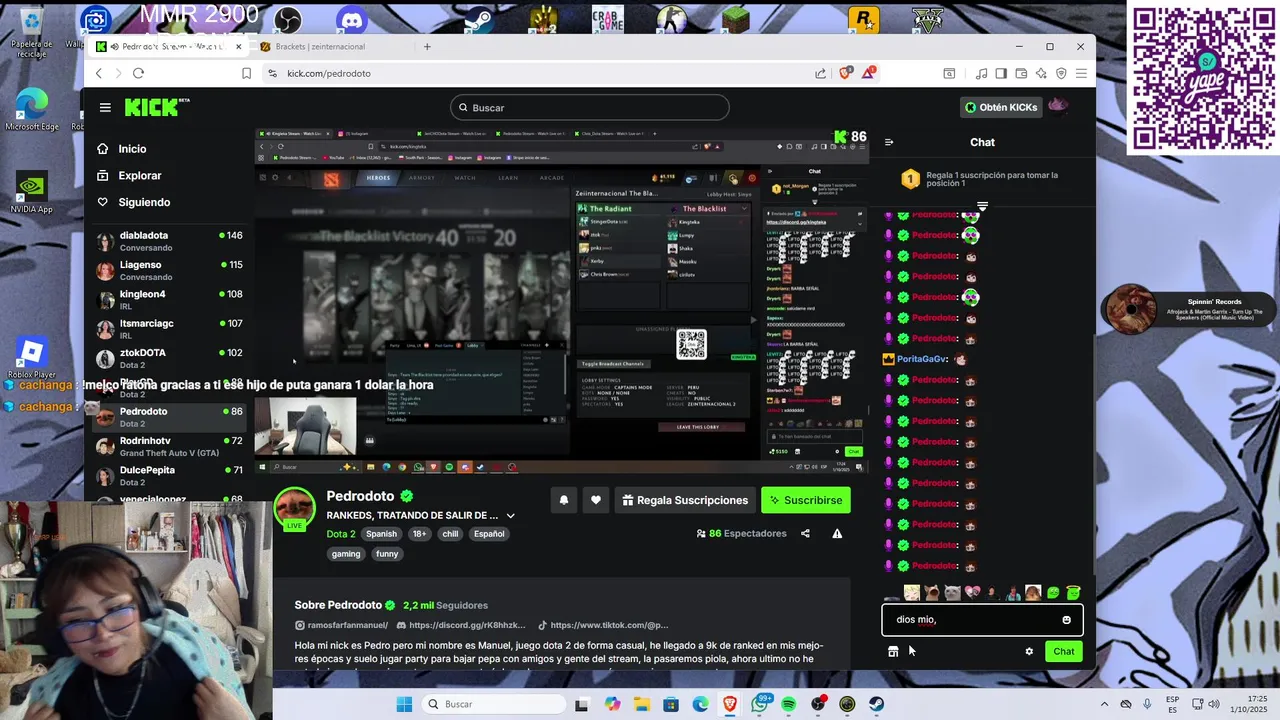Open Explorar in the sidebar

tap(140, 176)
